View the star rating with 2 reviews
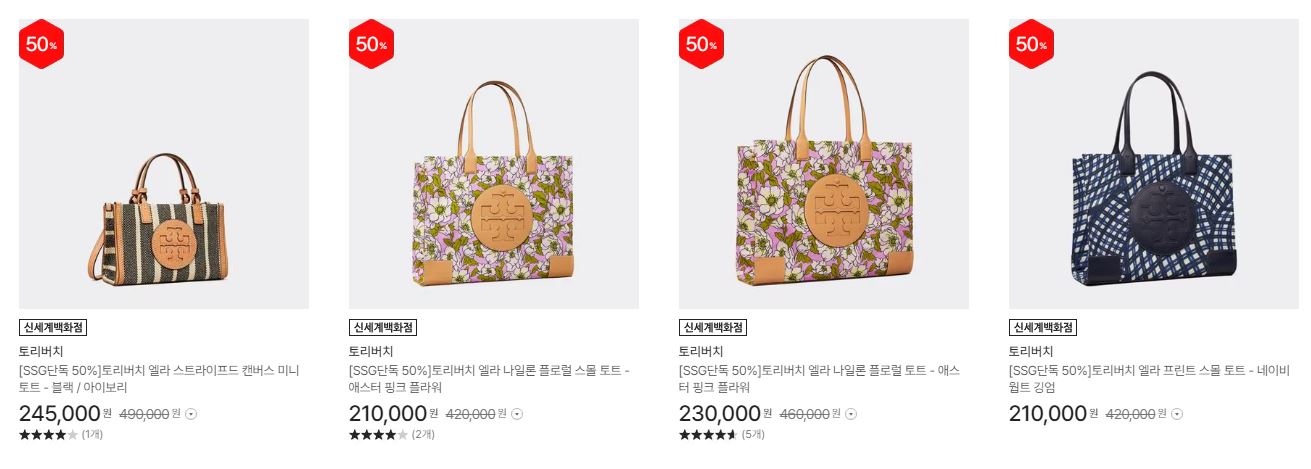1311x469 pixels. tap(392, 435)
